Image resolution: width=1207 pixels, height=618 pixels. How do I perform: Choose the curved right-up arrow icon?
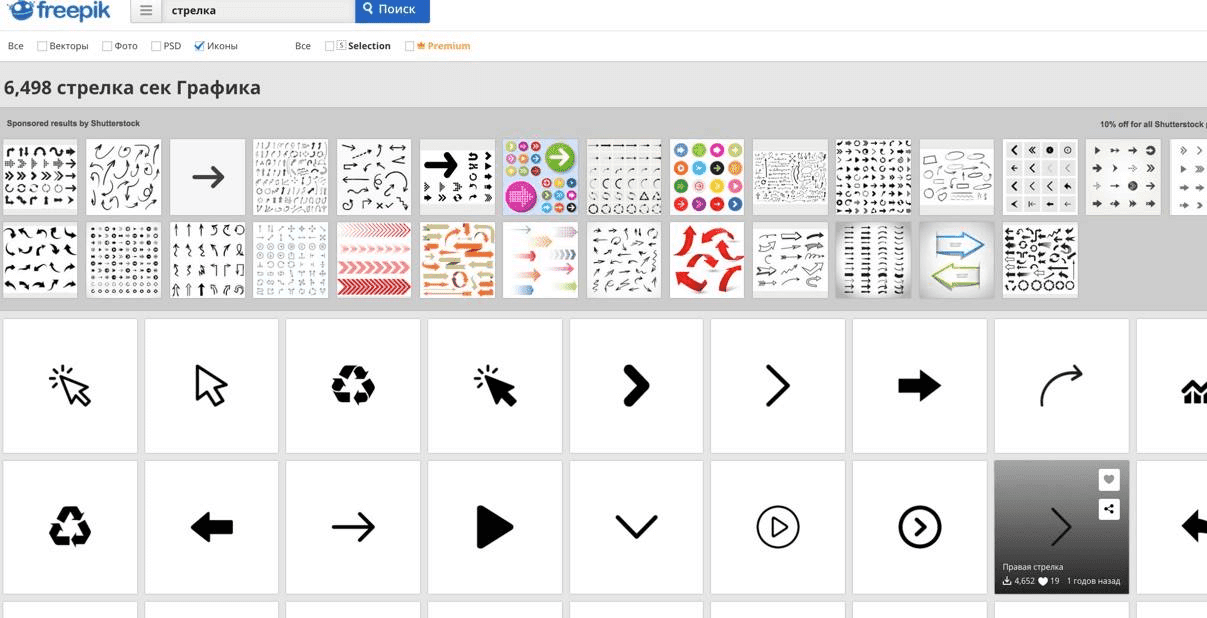(x=1061, y=385)
